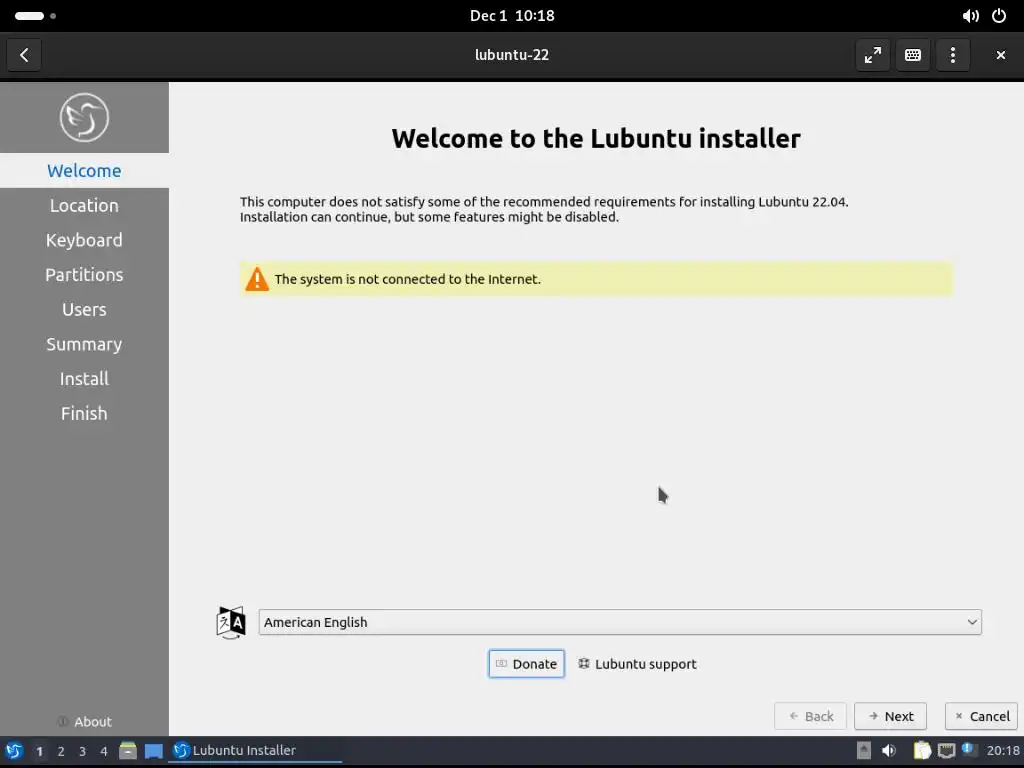Select the Finish step in sidebar
Viewport: 1024px width, 768px height.
point(84,413)
